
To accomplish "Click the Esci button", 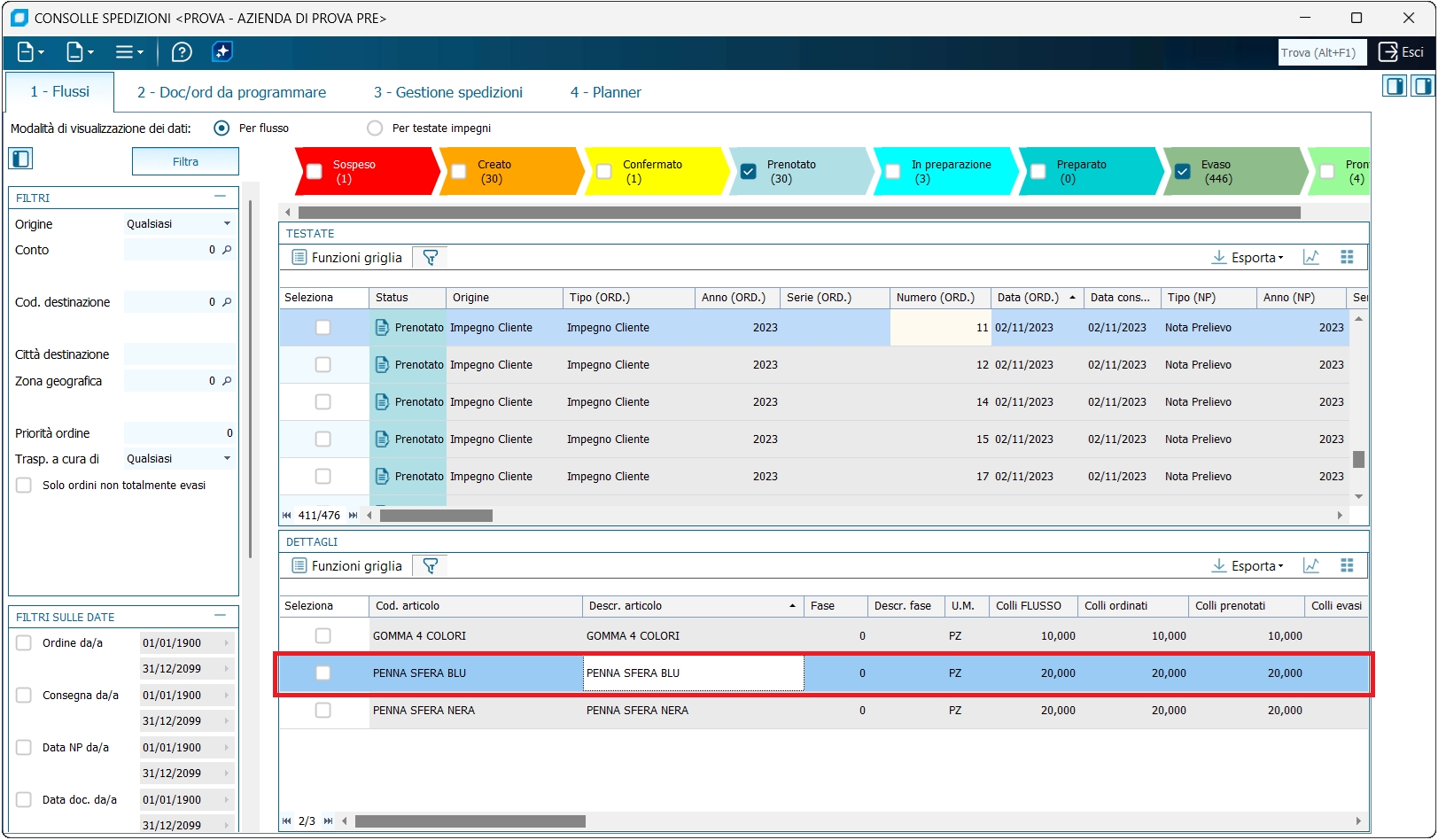I will tap(1402, 52).
